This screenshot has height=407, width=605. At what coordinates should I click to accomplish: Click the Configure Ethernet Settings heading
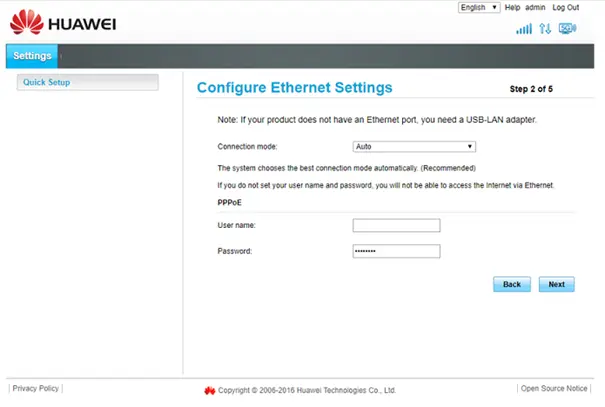(294, 88)
